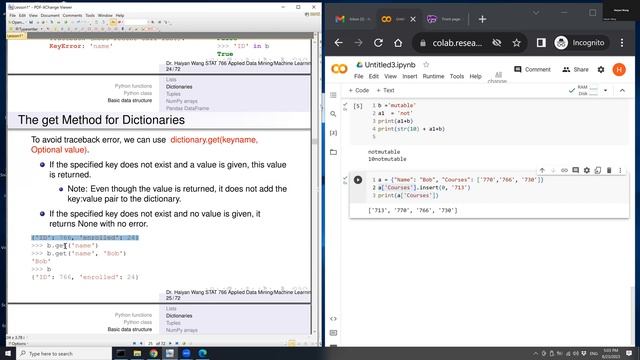
Task: Go back in the browser
Action: click(338, 43)
